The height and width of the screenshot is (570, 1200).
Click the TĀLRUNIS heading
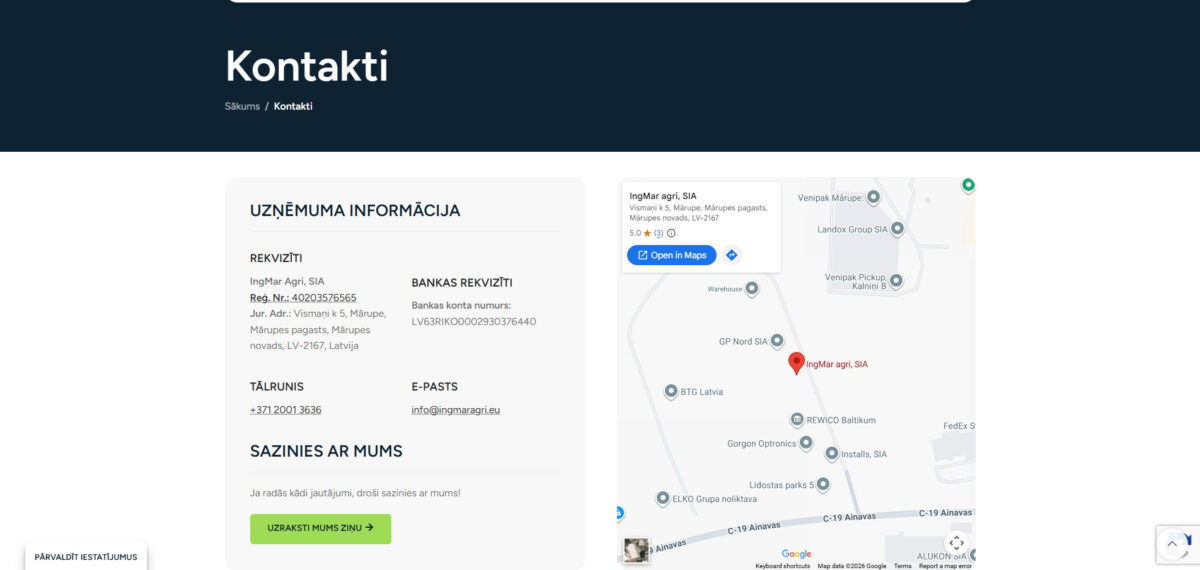[277, 387]
